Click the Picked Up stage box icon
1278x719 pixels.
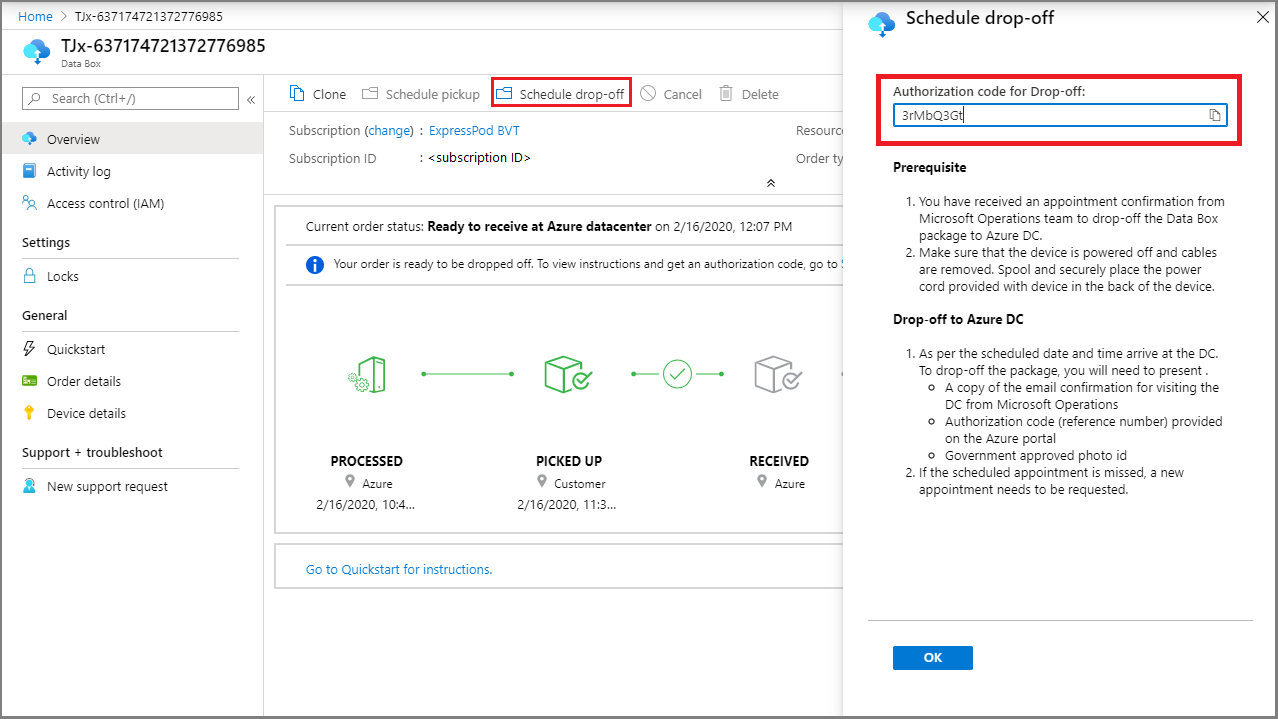[568, 374]
